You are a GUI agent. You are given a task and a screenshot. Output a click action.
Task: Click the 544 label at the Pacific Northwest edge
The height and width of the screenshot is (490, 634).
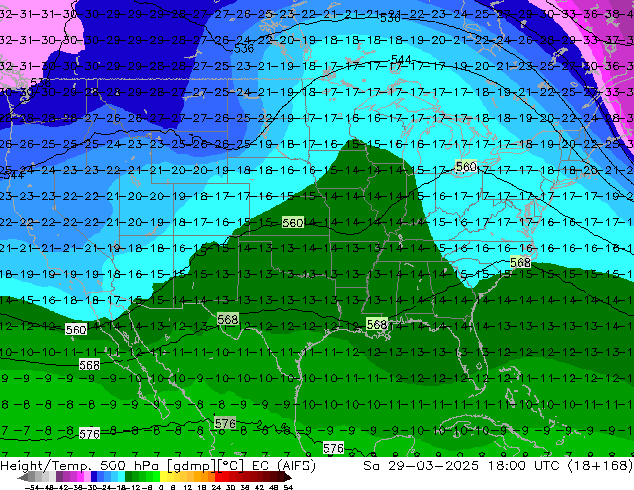[12, 175]
